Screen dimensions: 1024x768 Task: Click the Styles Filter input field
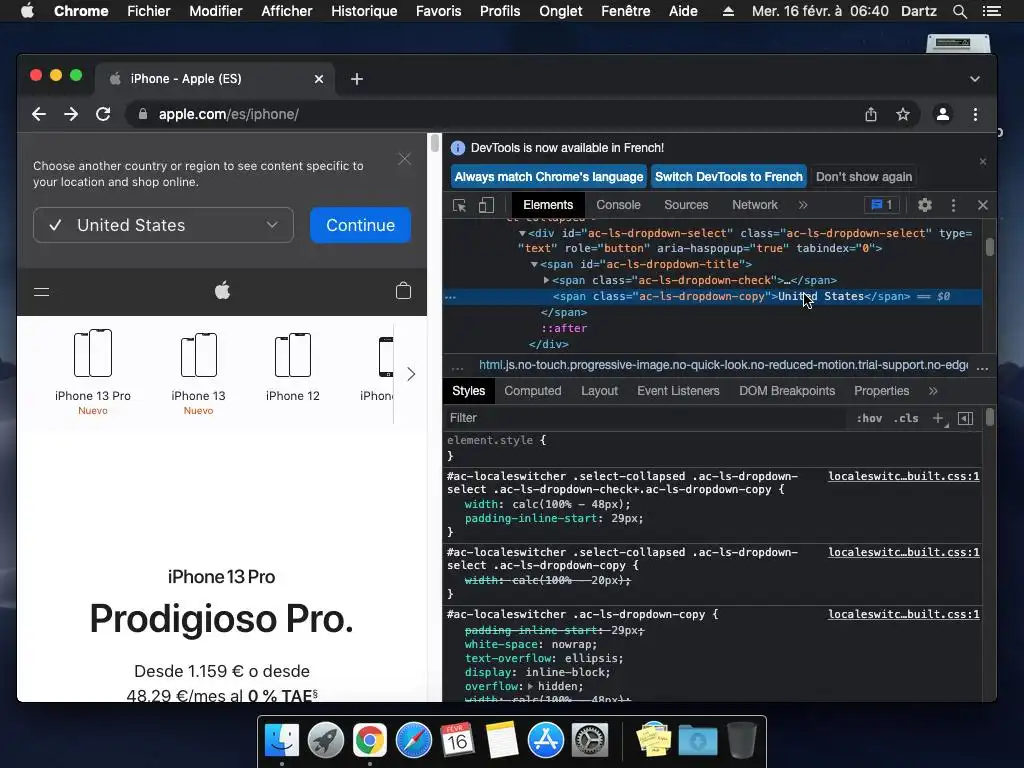647,418
